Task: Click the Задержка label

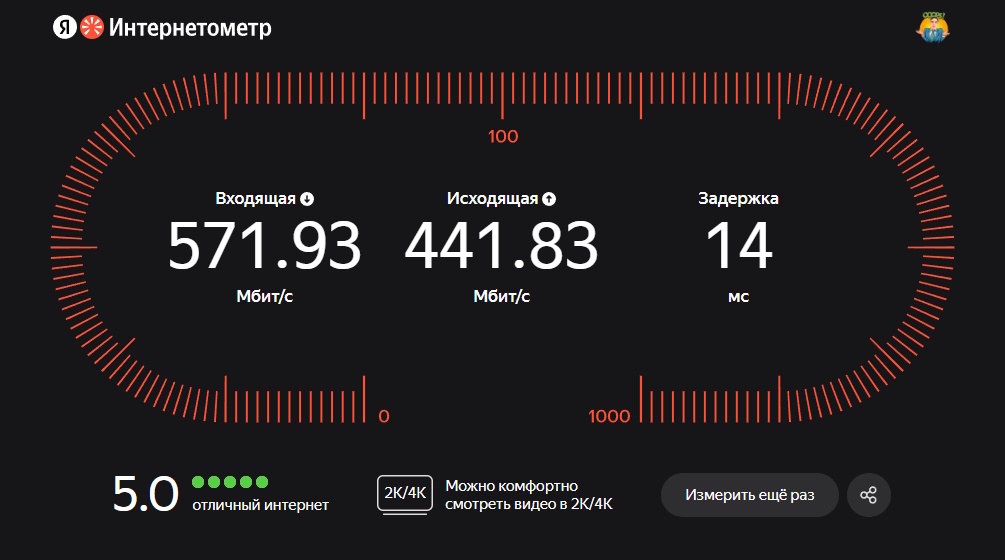Action: (738, 199)
